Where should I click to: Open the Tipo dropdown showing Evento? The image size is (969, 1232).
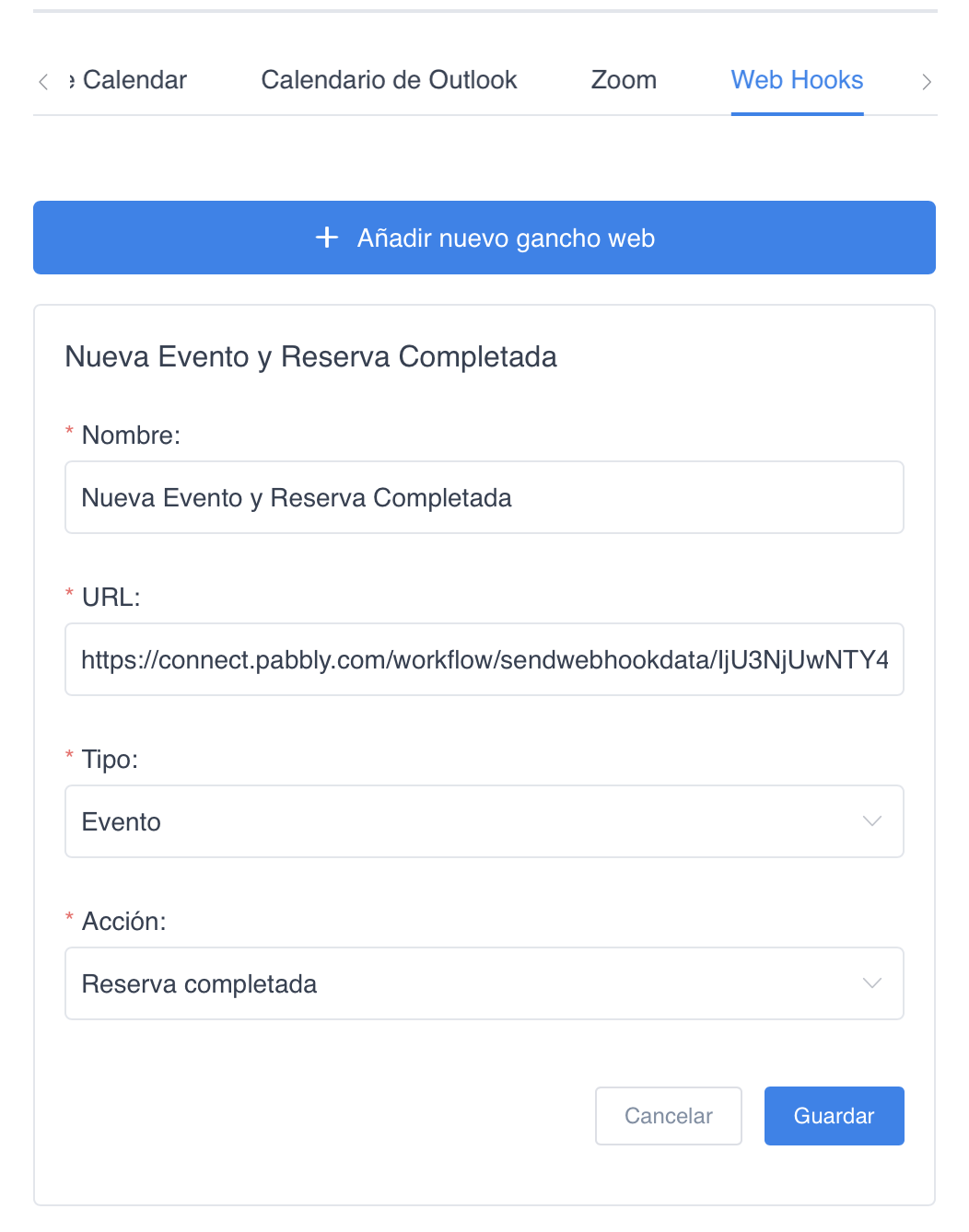(484, 821)
